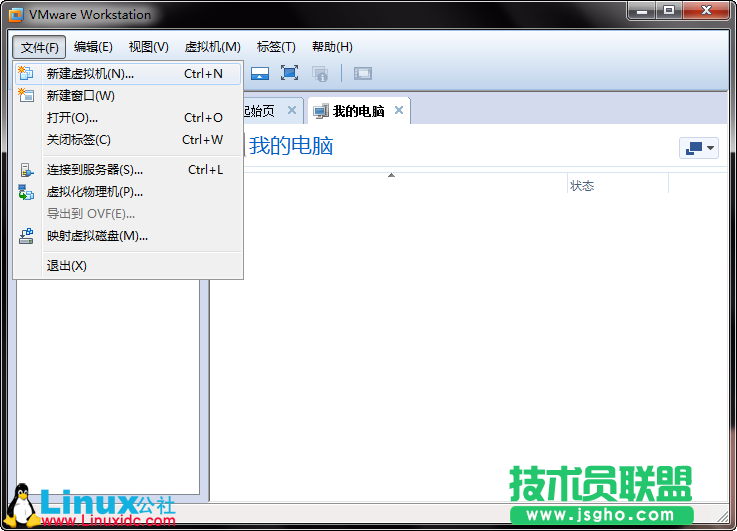Click the map virtual disk icon
The image size is (737, 531).
click(26, 236)
